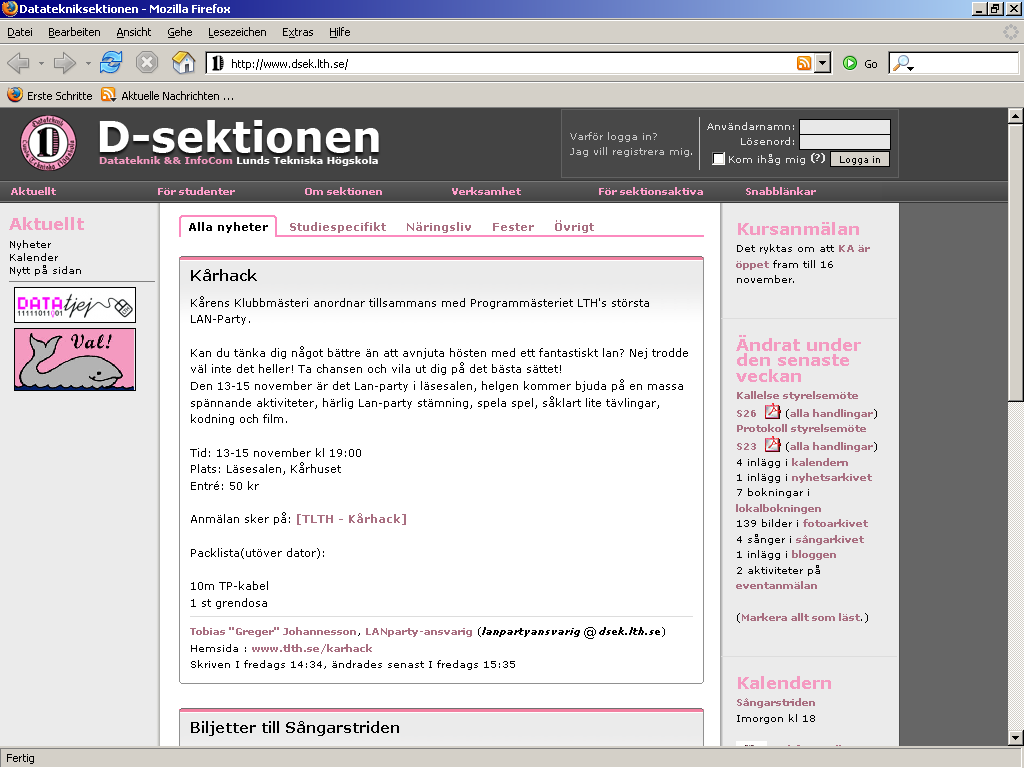The image size is (1024, 768).
Task: Click the vertical scrollbar up arrow
Action: 1016,116
